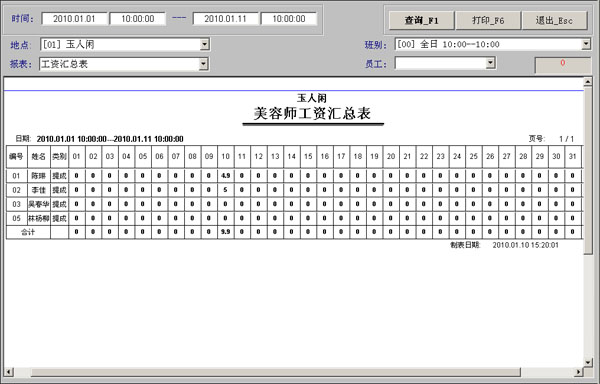Image resolution: width=600 pixels, height=384 pixels.
Task: Click the horizontal scrollbar left arrow
Action: click(x=8, y=372)
